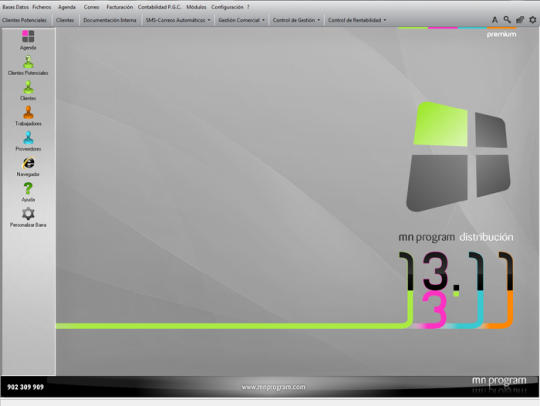Click the magnifier search toolbar icon
The height and width of the screenshot is (406, 540).
tap(507, 20)
